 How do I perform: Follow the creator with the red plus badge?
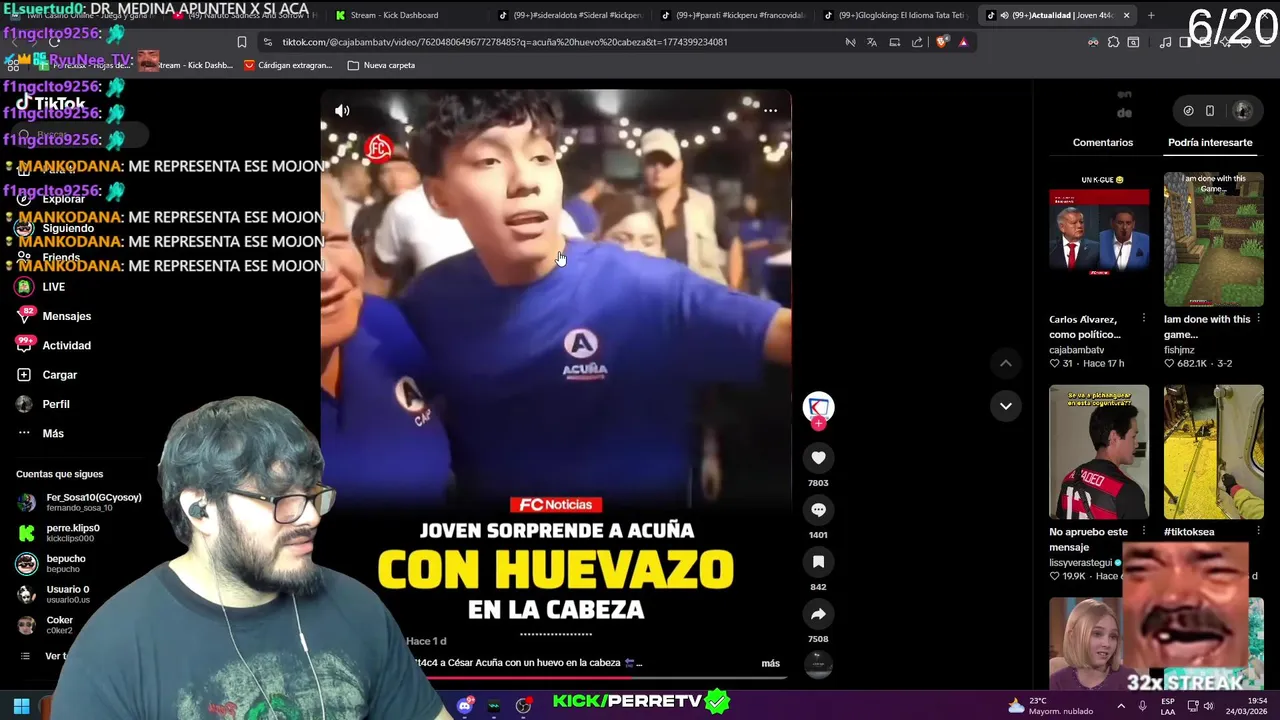click(x=818, y=424)
